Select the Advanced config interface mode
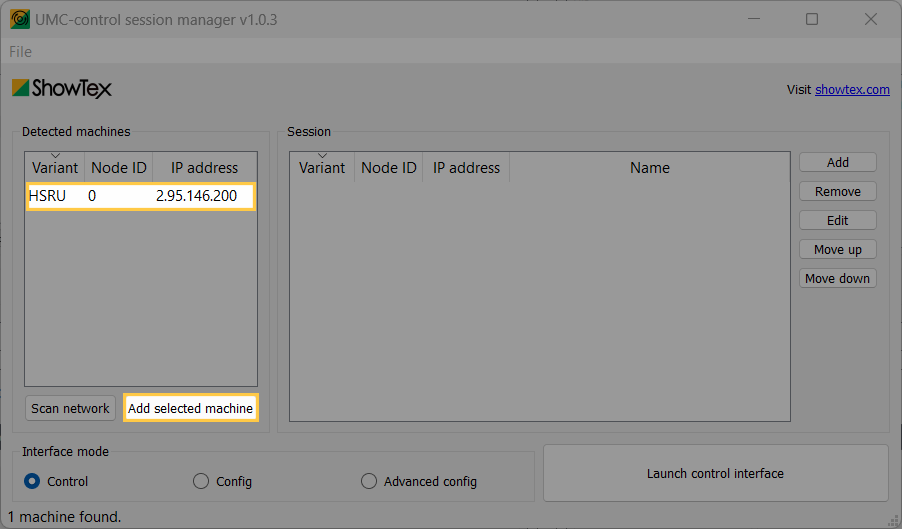The image size is (902, 529). (x=419, y=481)
